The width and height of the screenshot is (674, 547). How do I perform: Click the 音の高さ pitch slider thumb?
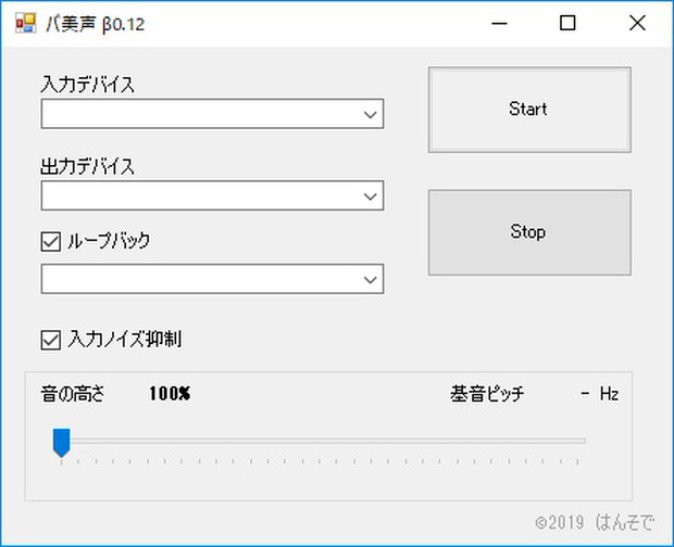61,441
